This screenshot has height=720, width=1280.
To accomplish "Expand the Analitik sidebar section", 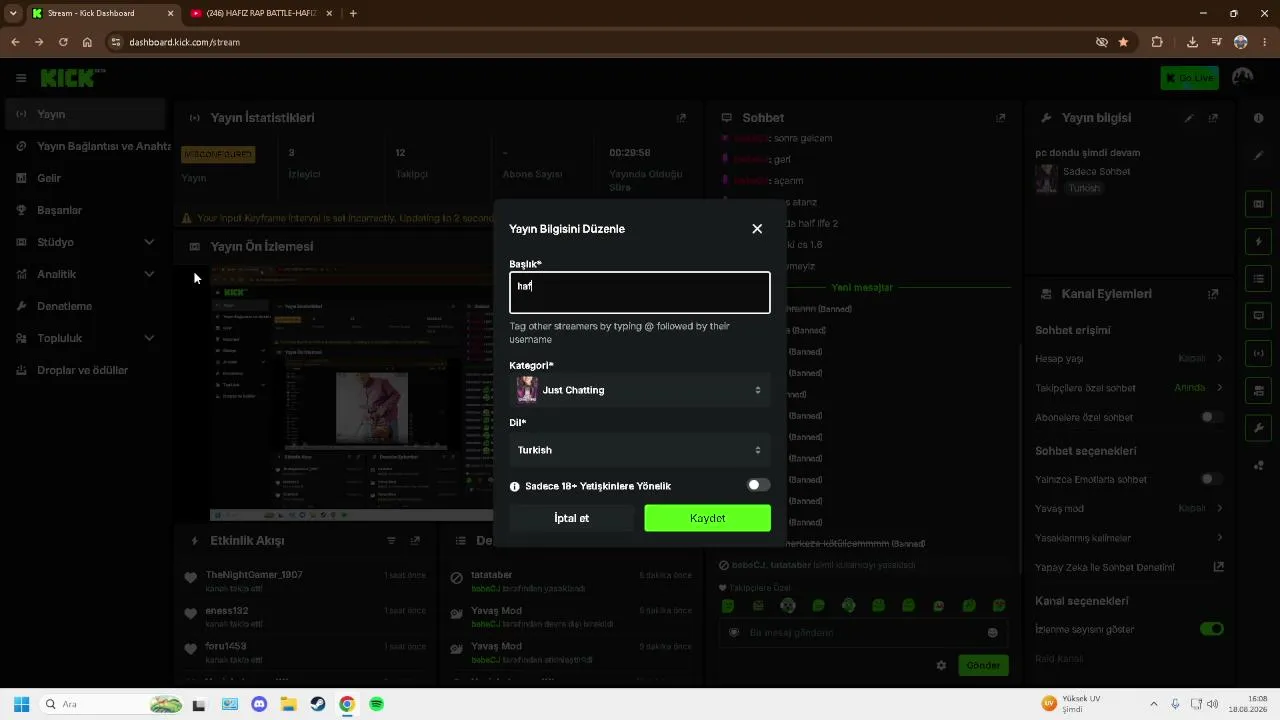I will 149,274.
